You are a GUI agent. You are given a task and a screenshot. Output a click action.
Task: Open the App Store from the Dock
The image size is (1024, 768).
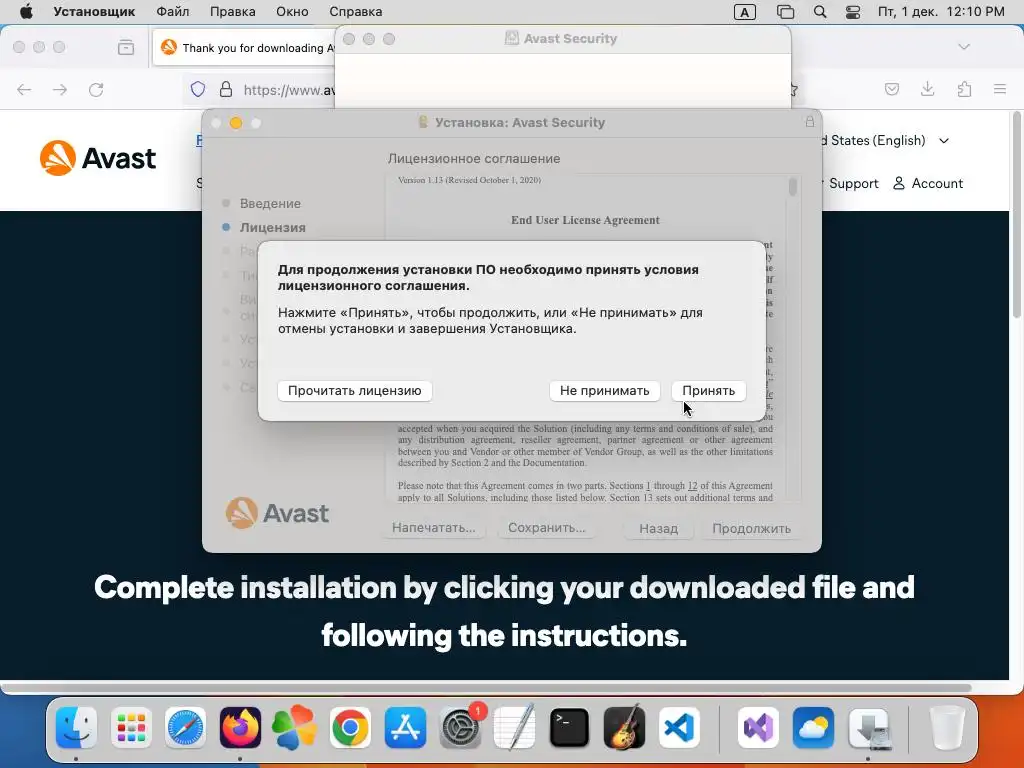pyautogui.click(x=405, y=728)
